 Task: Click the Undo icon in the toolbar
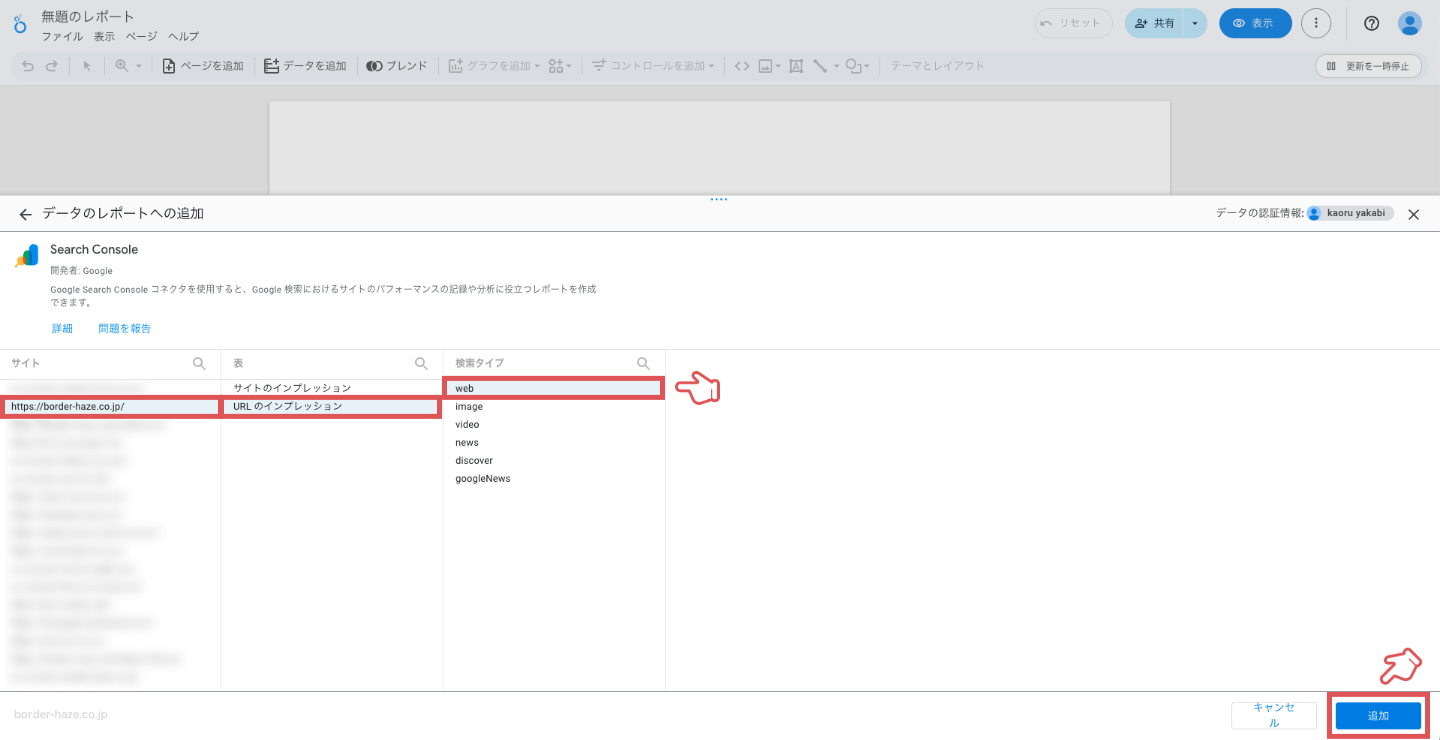pos(27,65)
